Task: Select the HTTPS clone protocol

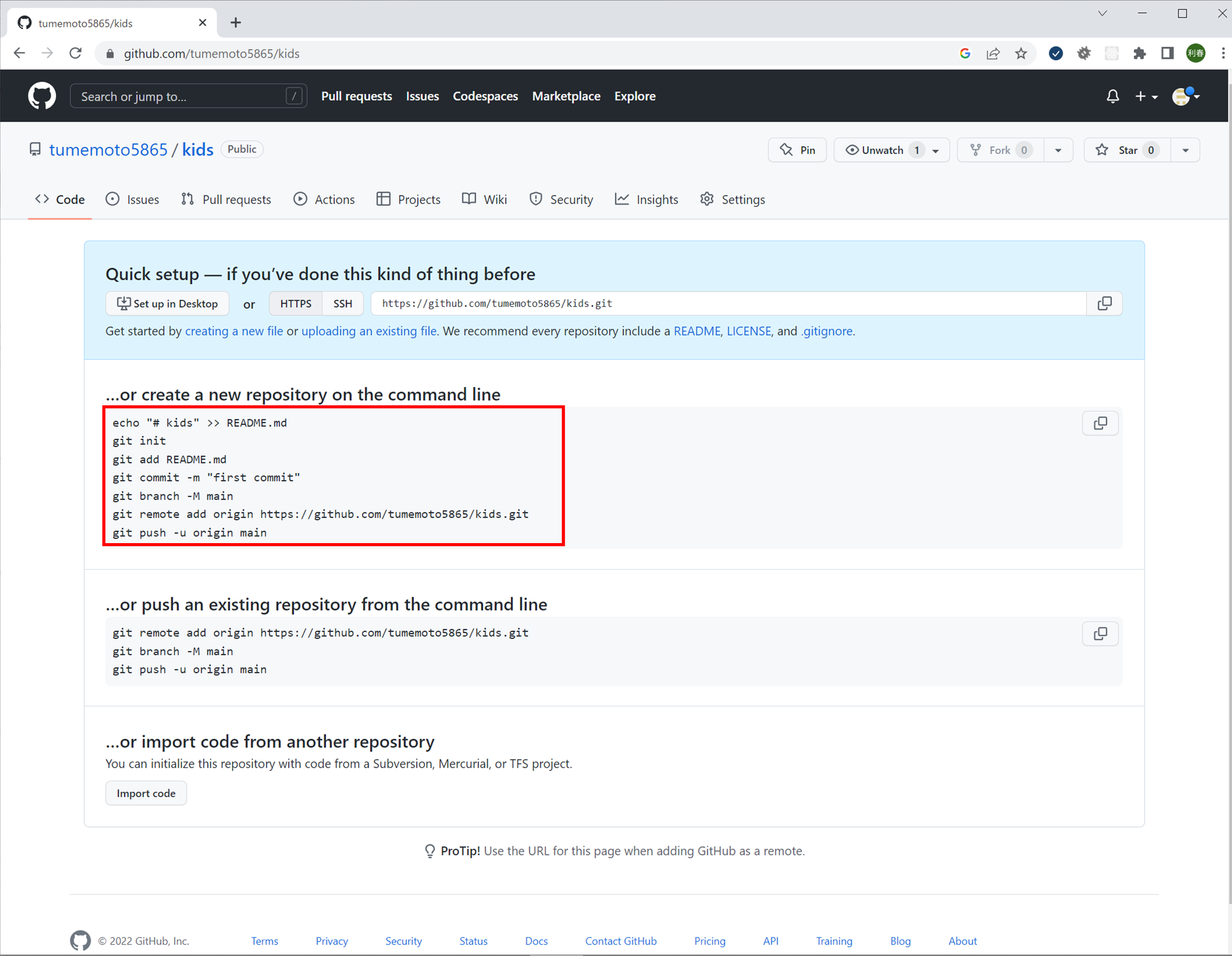Action: [295, 303]
